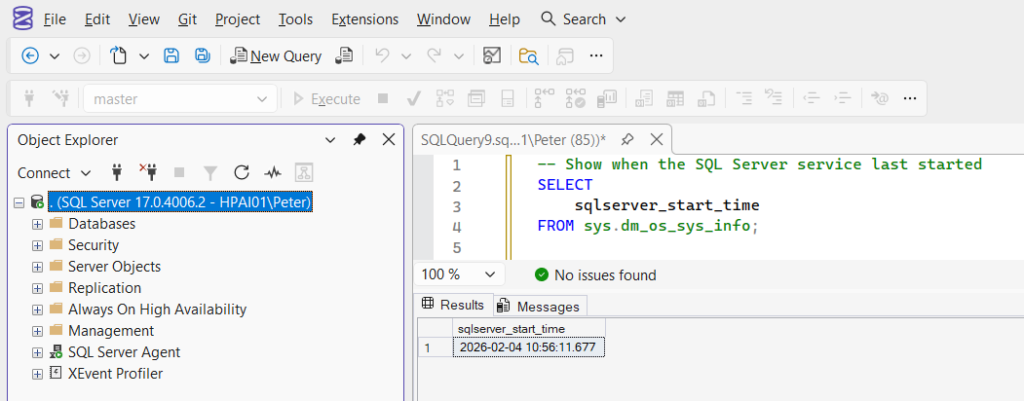Toggle Include Live Query Statistics

(x=576, y=99)
